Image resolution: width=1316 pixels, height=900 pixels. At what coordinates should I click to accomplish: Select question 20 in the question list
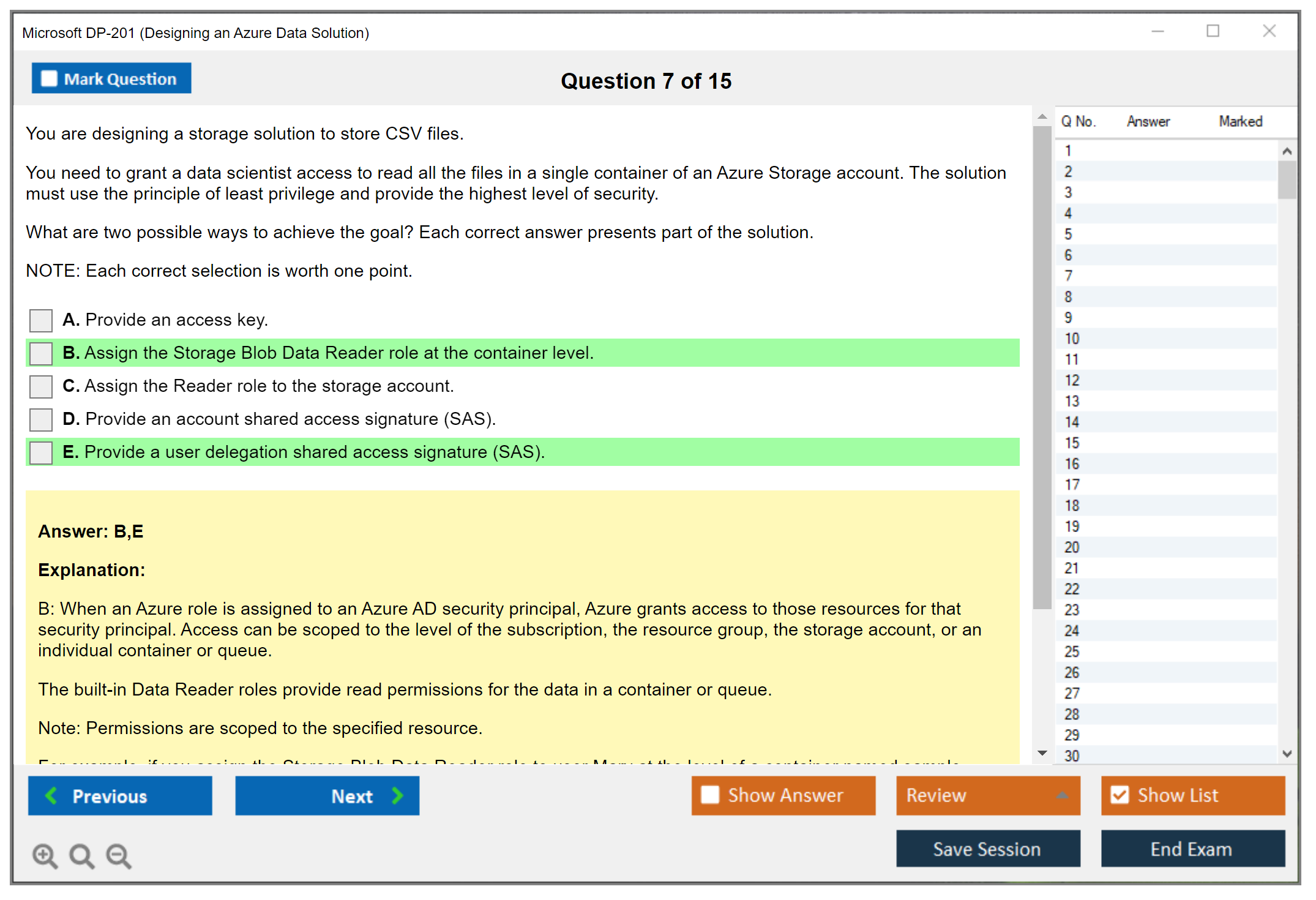(1072, 547)
